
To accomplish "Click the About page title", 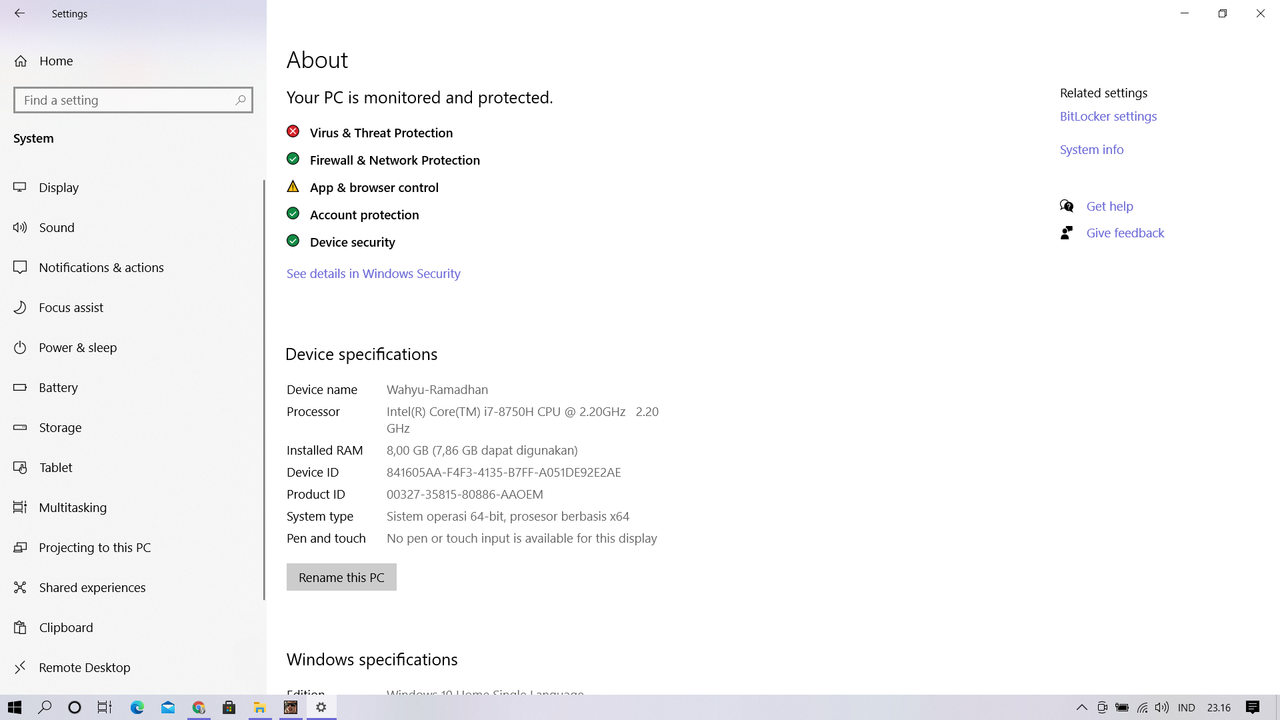I will point(317,60).
